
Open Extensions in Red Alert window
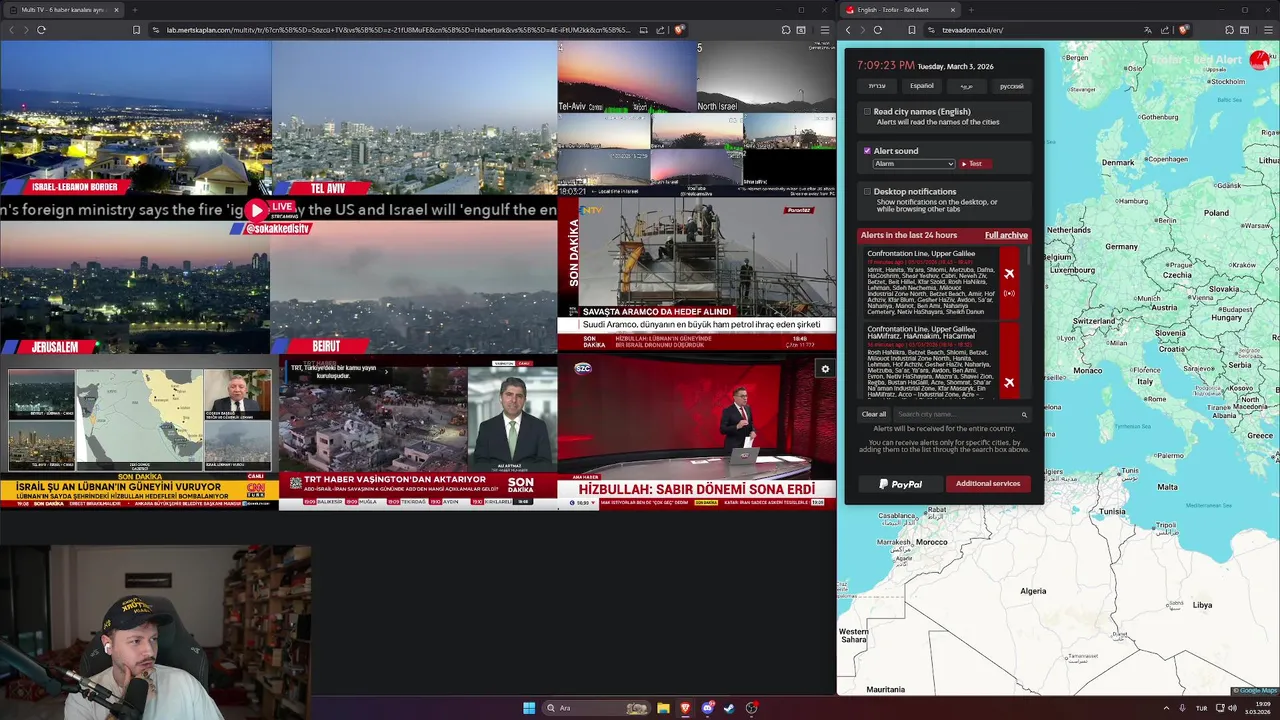click(1229, 30)
